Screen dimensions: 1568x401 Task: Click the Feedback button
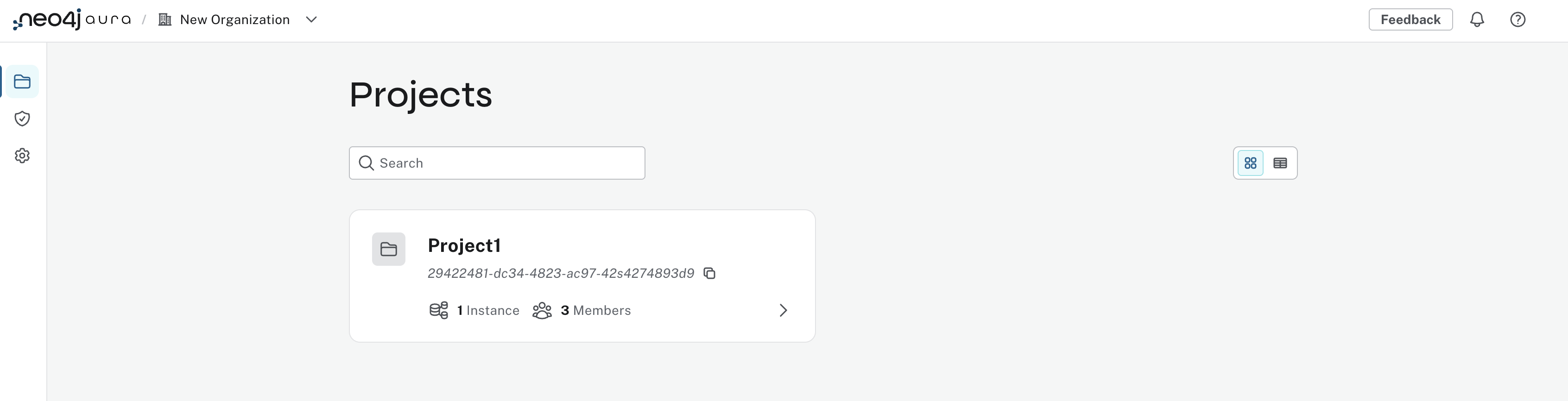[1410, 19]
